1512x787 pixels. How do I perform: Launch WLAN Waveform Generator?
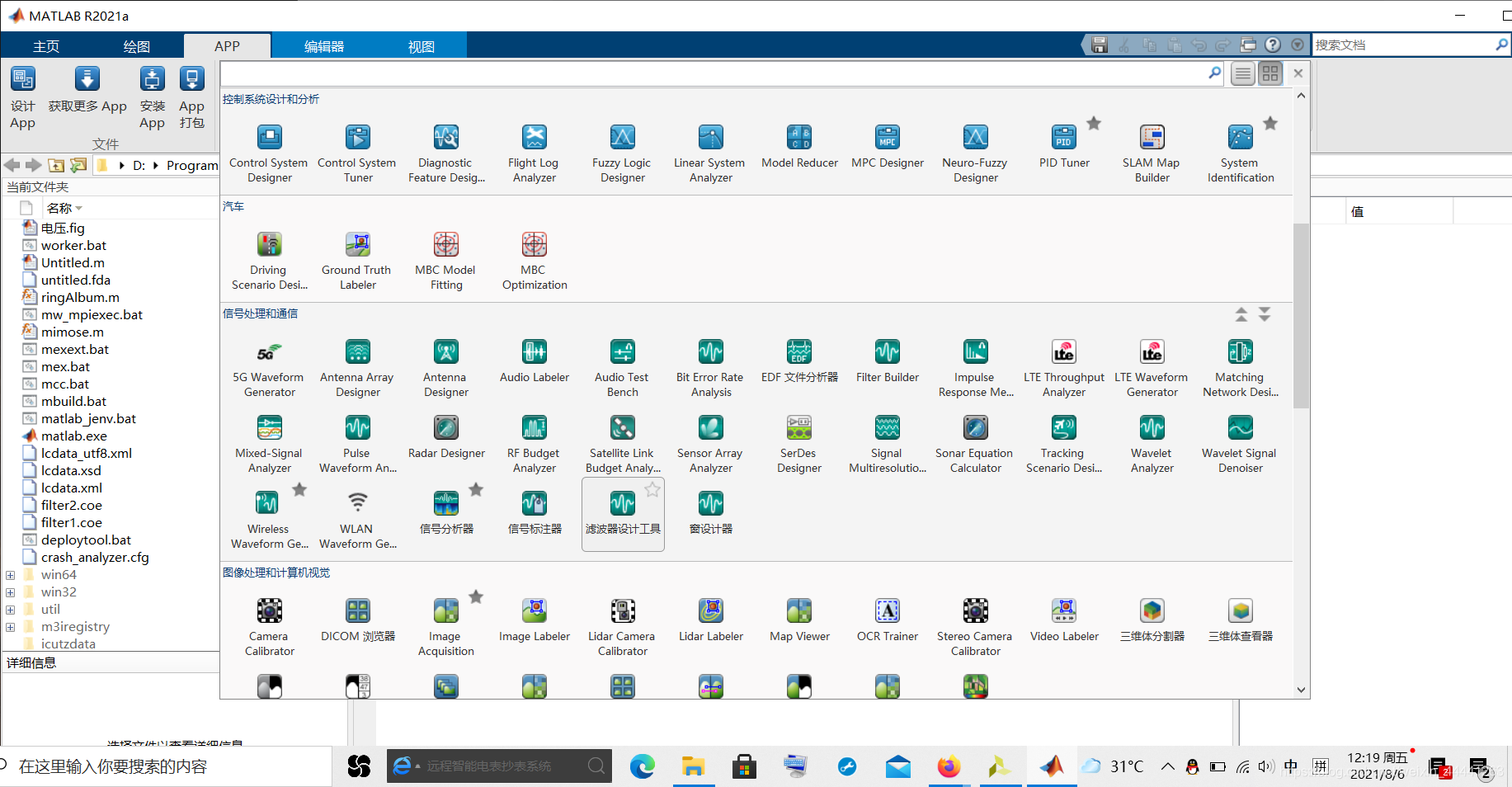pyautogui.click(x=357, y=520)
